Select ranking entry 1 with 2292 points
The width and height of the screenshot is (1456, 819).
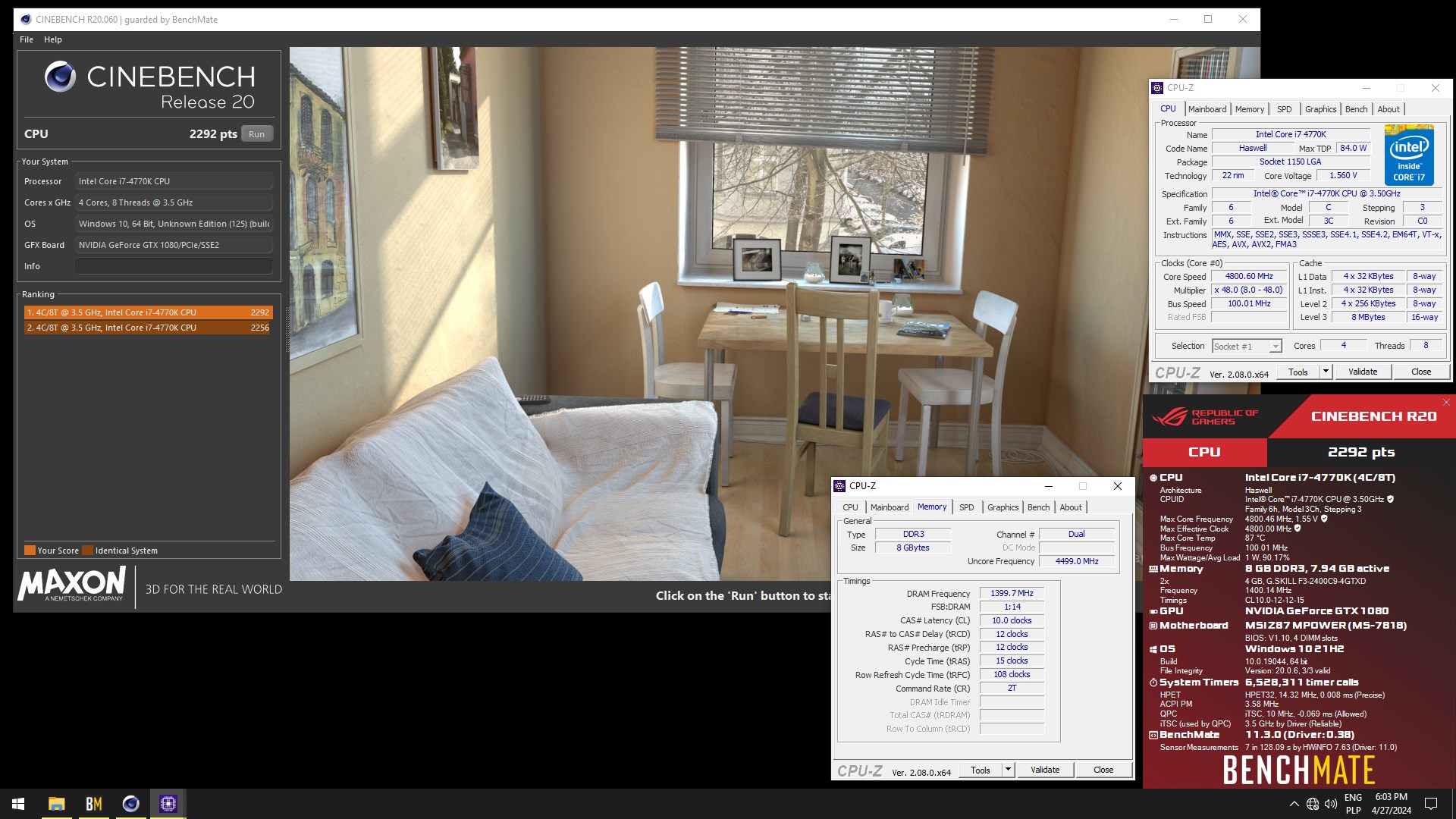pyautogui.click(x=148, y=312)
